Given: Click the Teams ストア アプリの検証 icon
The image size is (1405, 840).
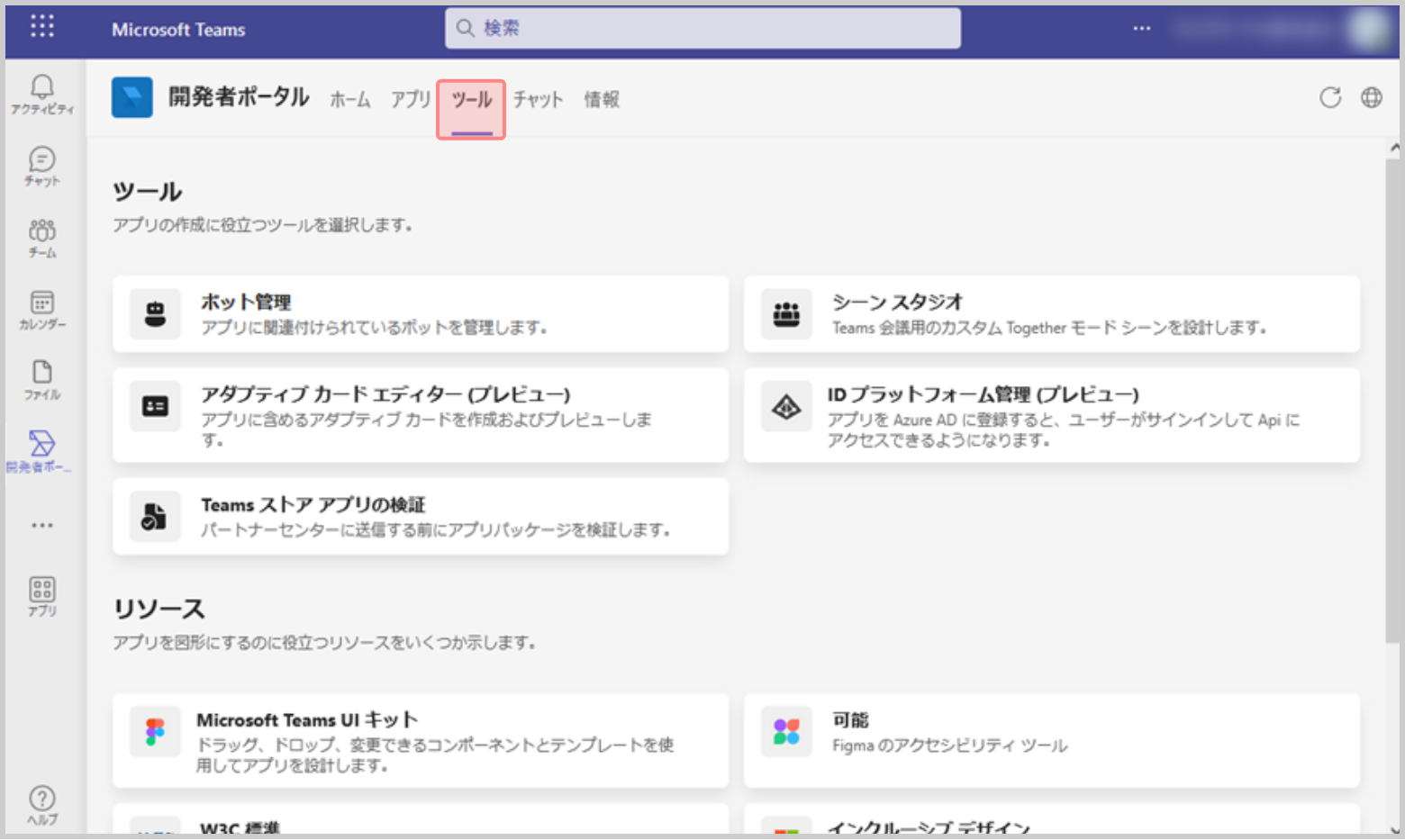Looking at the screenshot, I should point(156,517).
